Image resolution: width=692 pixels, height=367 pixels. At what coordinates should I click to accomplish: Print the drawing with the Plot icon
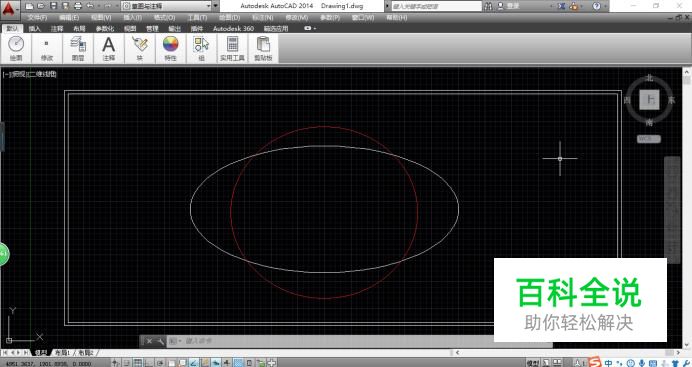coord(78,6)
